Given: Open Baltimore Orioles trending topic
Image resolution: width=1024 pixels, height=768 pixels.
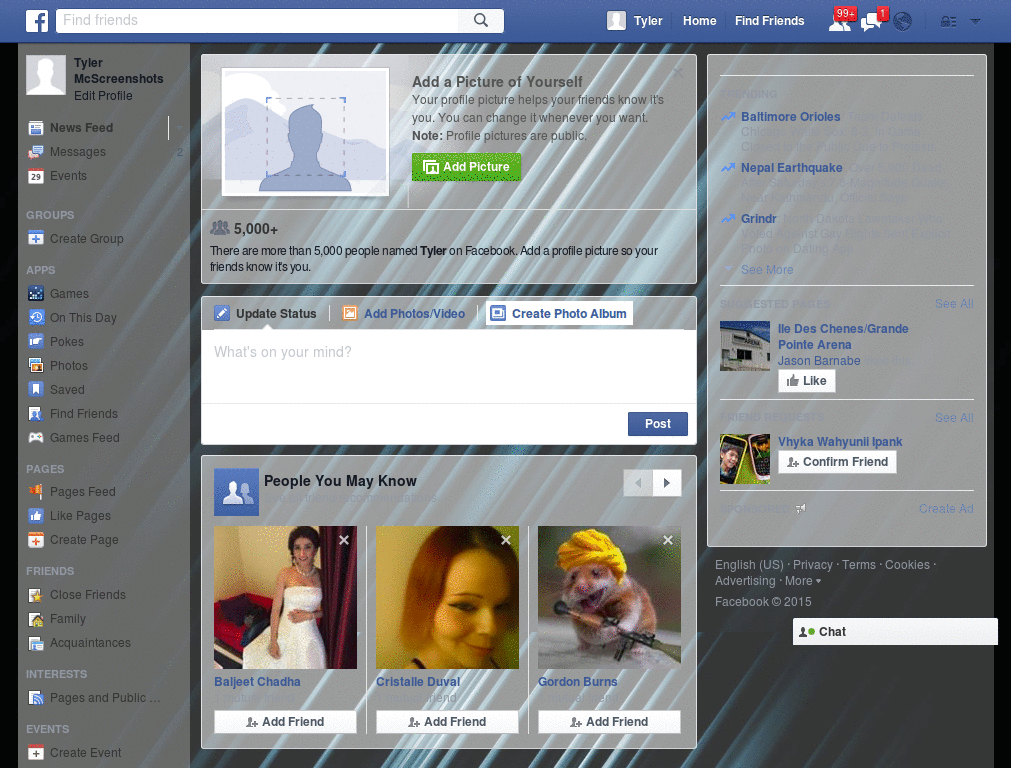Looking at the screenshot, I should [790, 116].
